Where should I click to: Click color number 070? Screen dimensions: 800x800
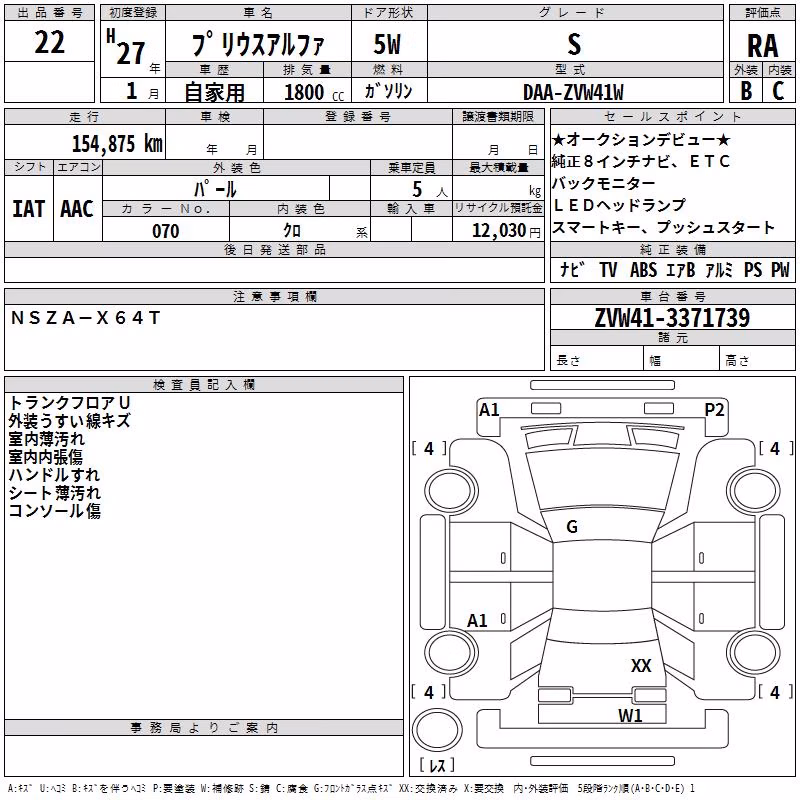pos(166,231)
